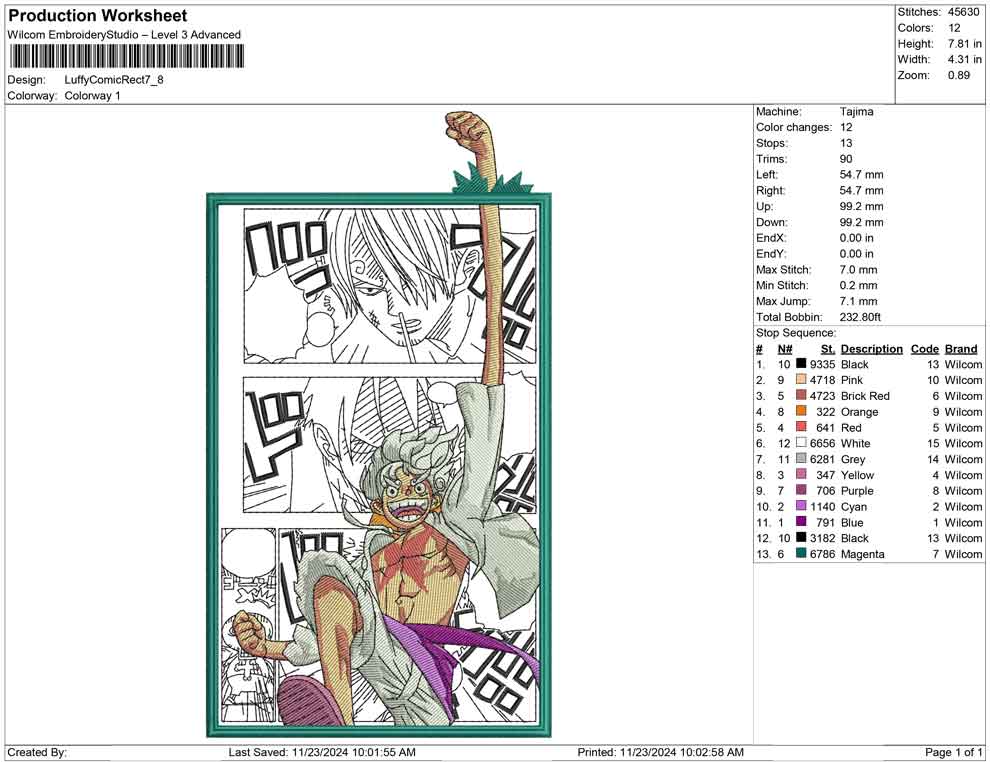Click the Max Stitch value 7.0 mm

pos(859,270)
